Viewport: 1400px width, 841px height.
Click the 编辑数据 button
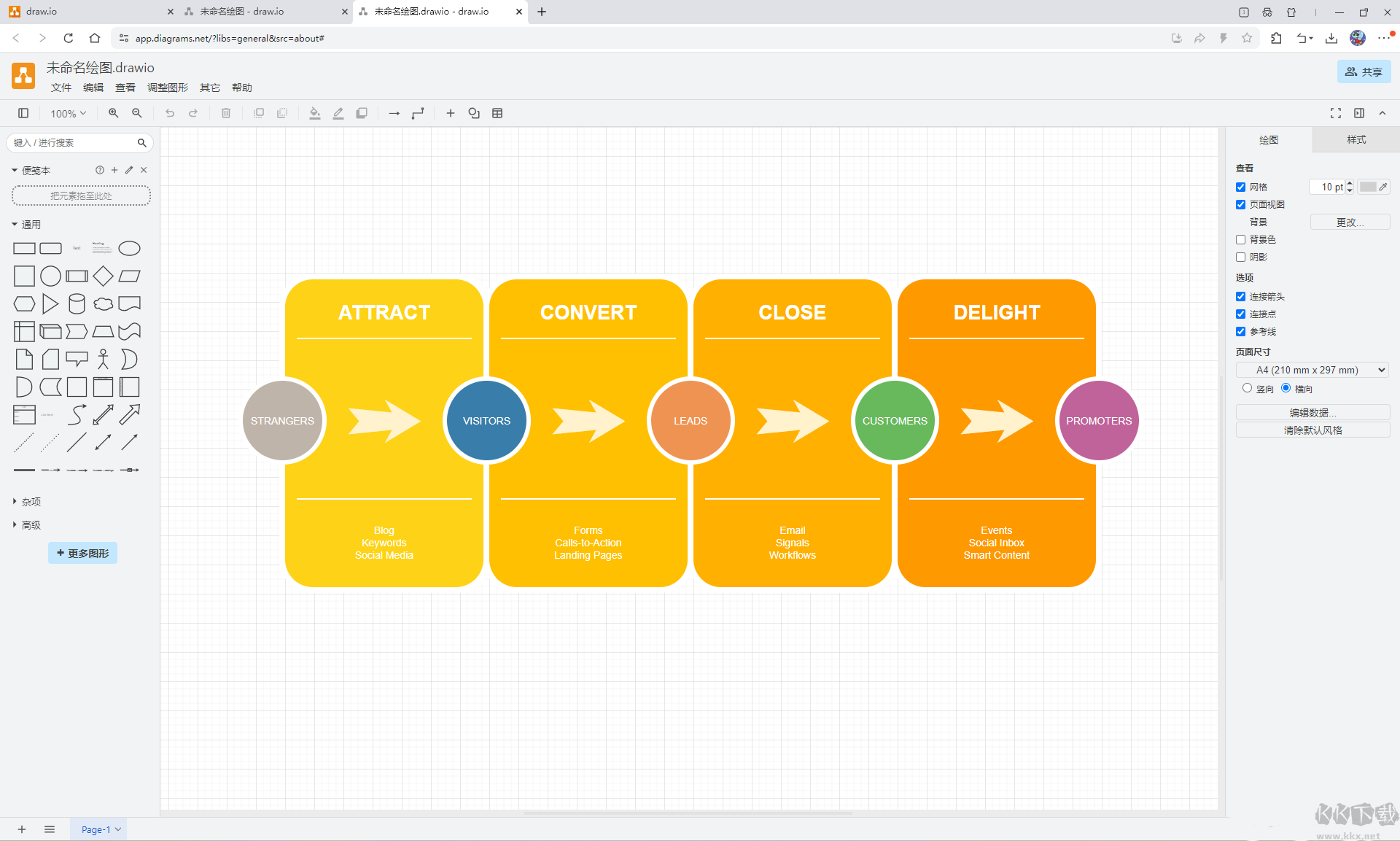tap(1312, 413)
